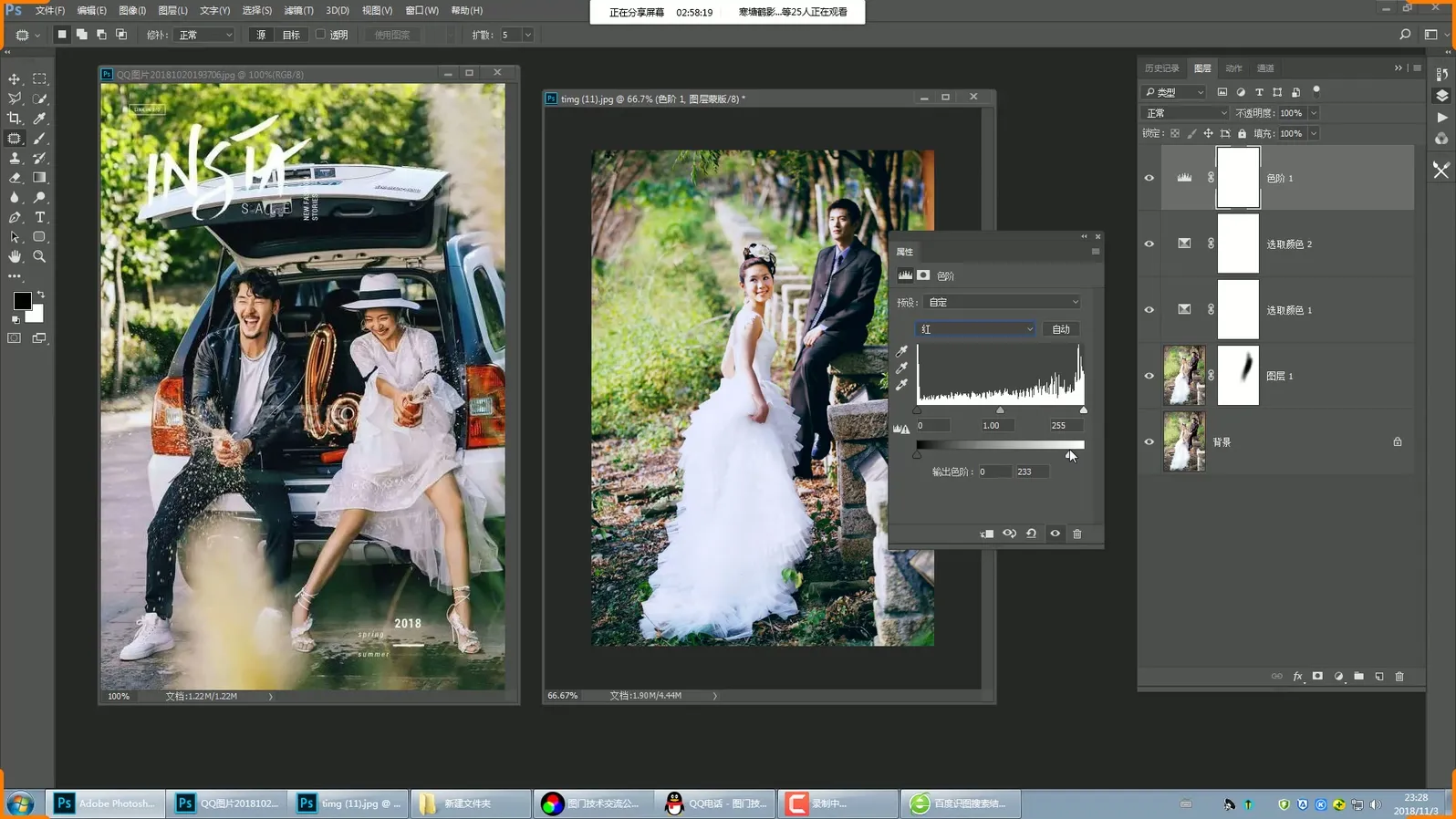Hide the 选取颜色 2 layer

1149,244
